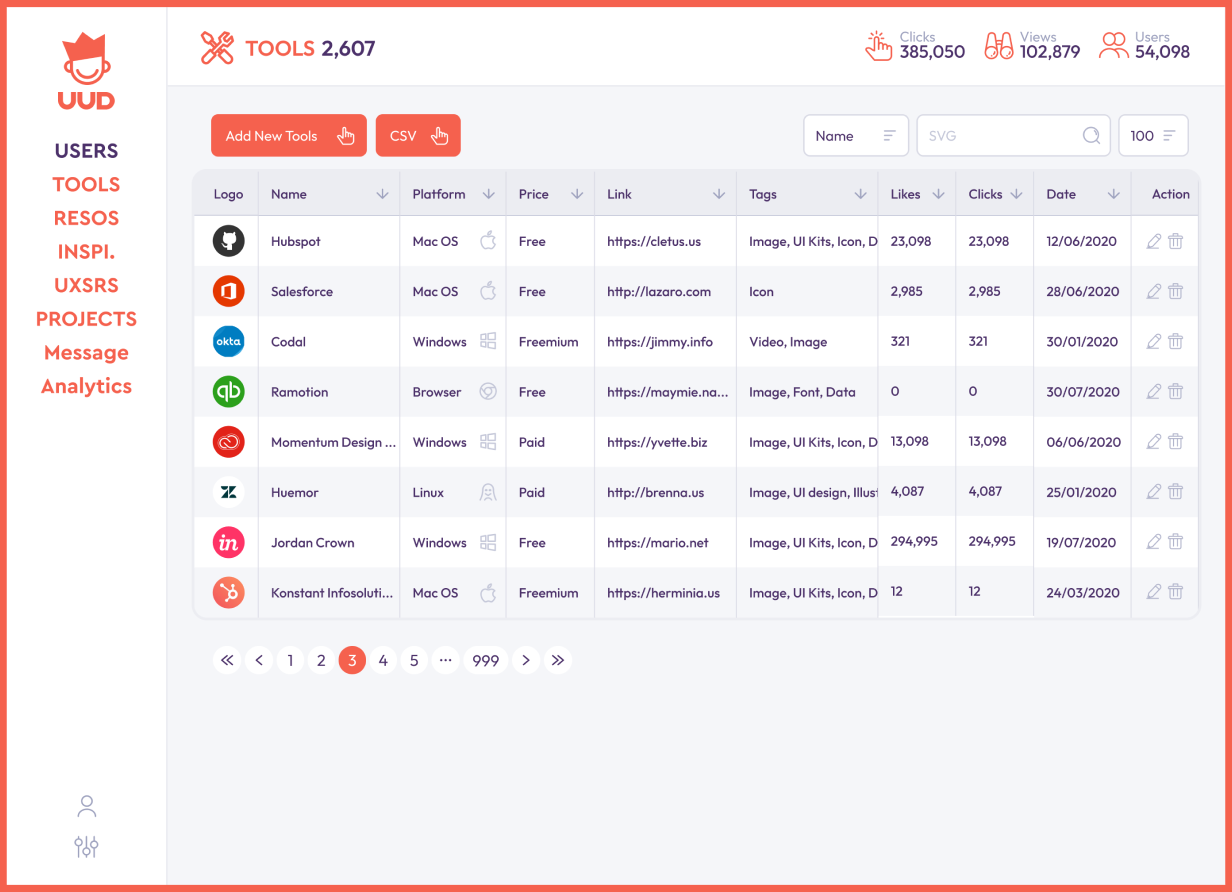The width and height of the screenshot is (1232, 892).
Task: Click the trash icon for Ramotion
Action: click(x=1175, y=392)
